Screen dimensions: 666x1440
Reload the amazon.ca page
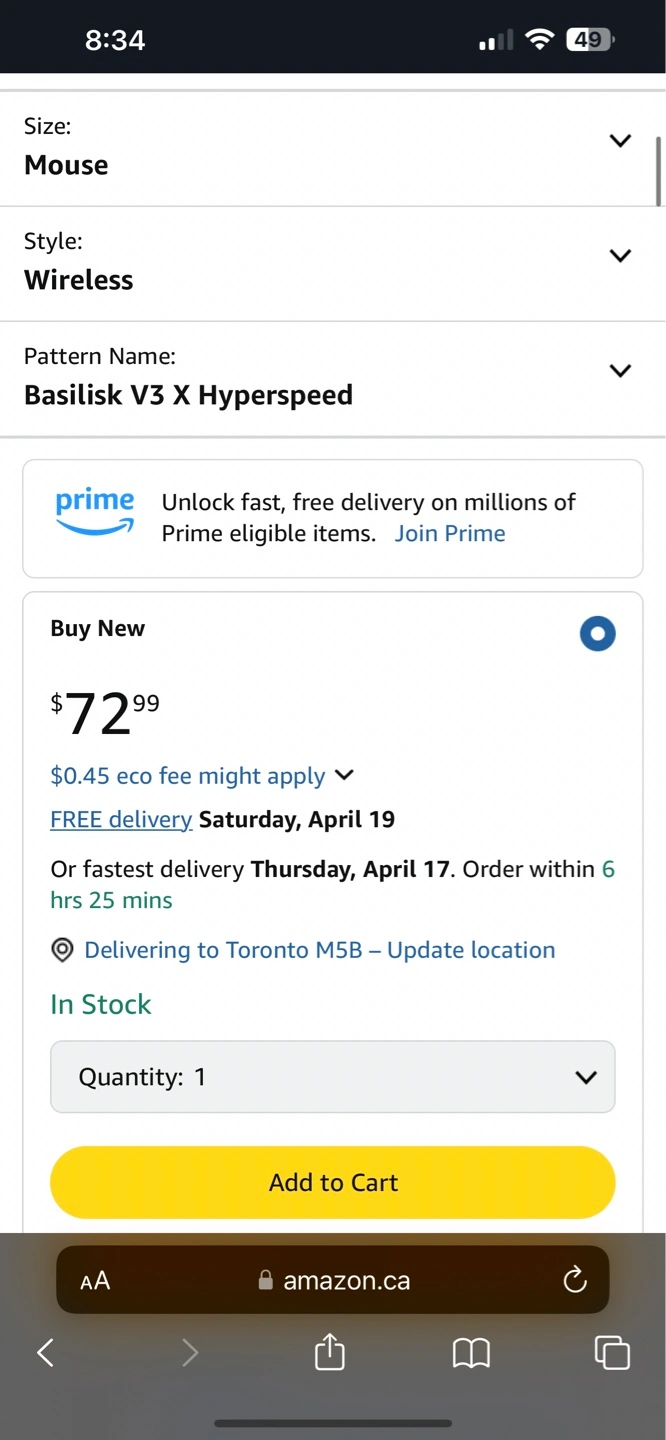[574, 1280]
